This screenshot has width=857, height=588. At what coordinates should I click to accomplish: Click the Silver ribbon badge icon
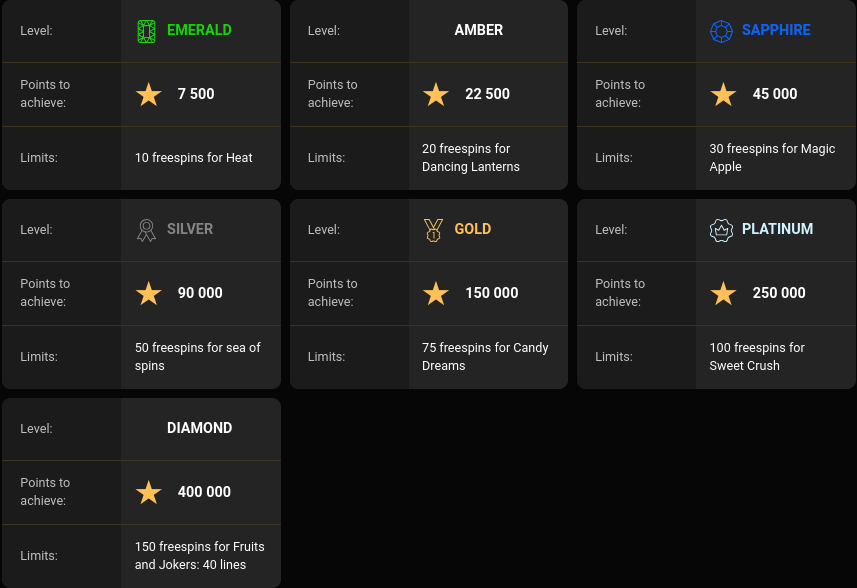[147, 230]
